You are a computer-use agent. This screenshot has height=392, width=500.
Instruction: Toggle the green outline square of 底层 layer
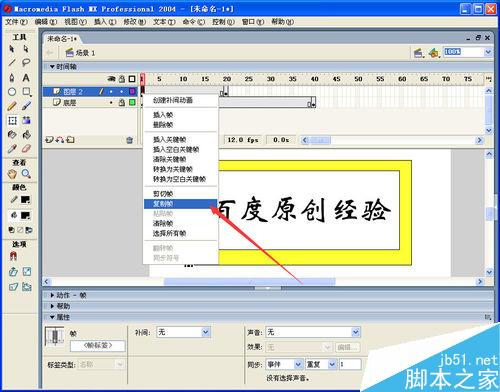click(132, 103)
